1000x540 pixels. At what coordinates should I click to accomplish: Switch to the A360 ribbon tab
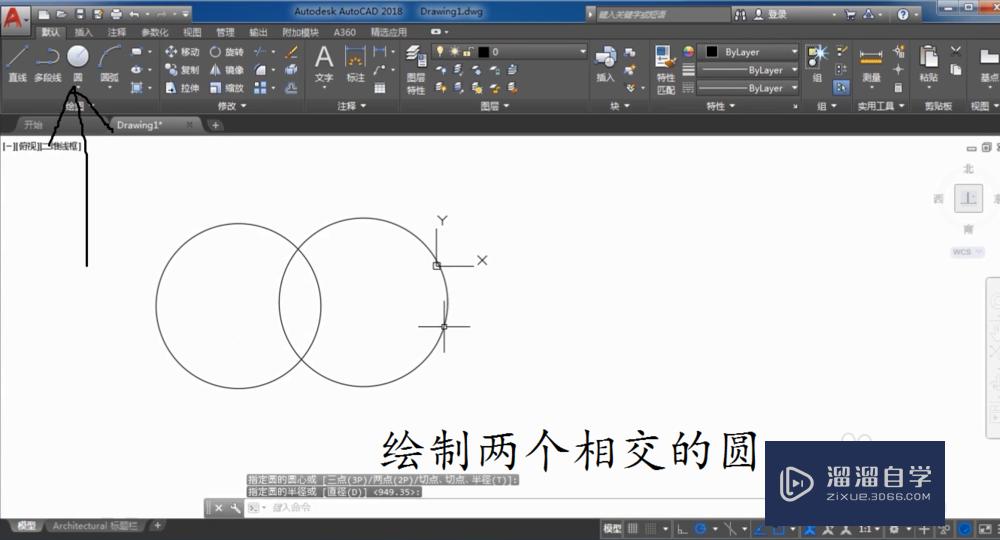pyautogui.click(x=344, y=32)
